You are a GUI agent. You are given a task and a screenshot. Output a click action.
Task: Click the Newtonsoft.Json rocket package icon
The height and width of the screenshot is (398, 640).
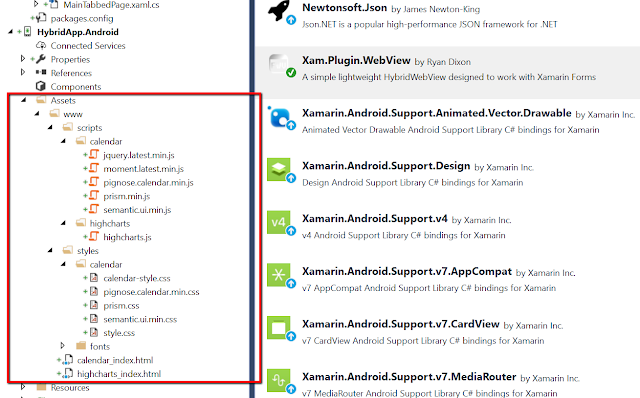click(280, 11)
